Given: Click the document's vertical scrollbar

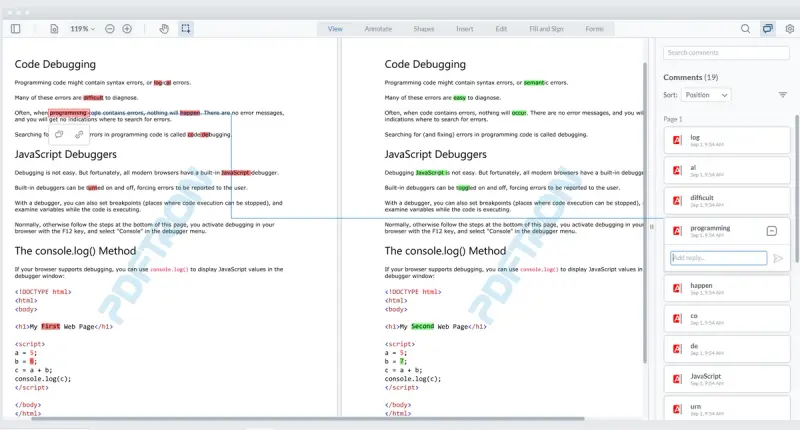Looking at the screenshot, I should (645, 212).
